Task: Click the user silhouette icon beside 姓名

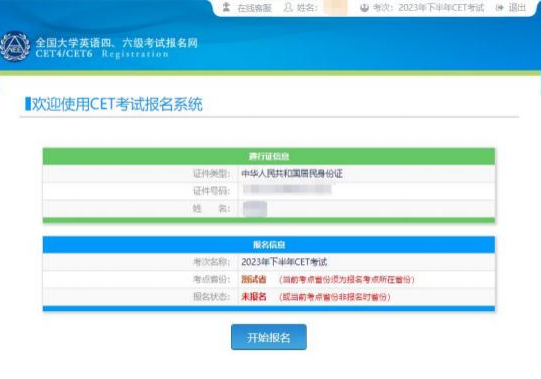Action: click(288, 7)
